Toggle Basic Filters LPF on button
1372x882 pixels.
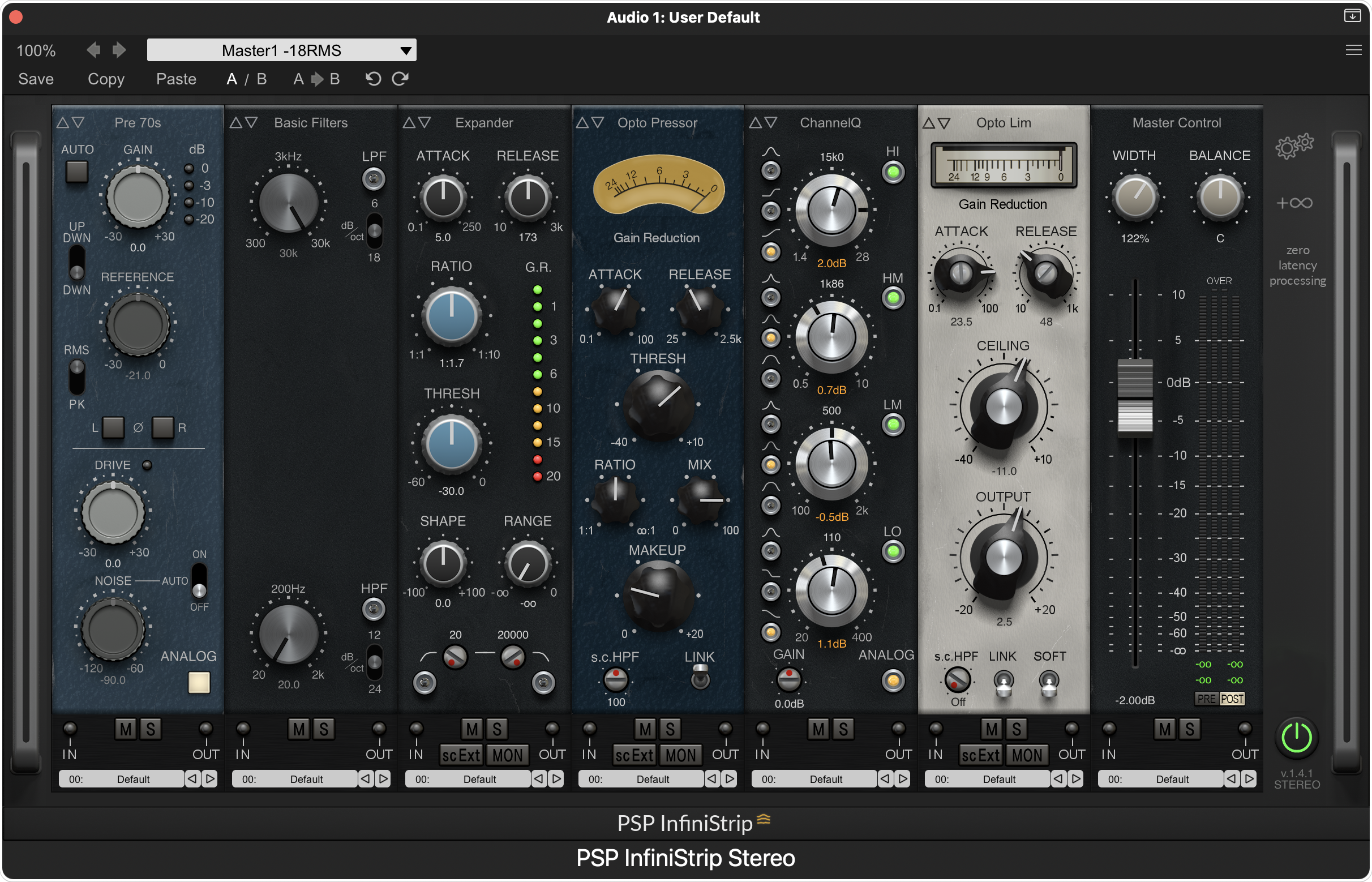[x=374, y=179]
